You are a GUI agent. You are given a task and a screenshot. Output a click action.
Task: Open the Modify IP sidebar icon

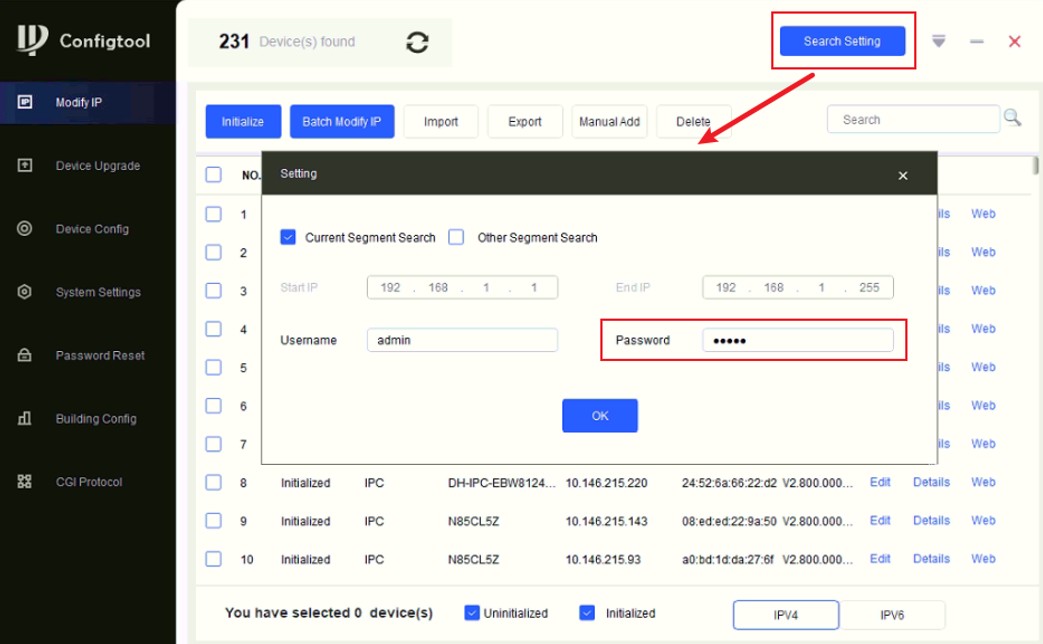click(x=25, y=102)
